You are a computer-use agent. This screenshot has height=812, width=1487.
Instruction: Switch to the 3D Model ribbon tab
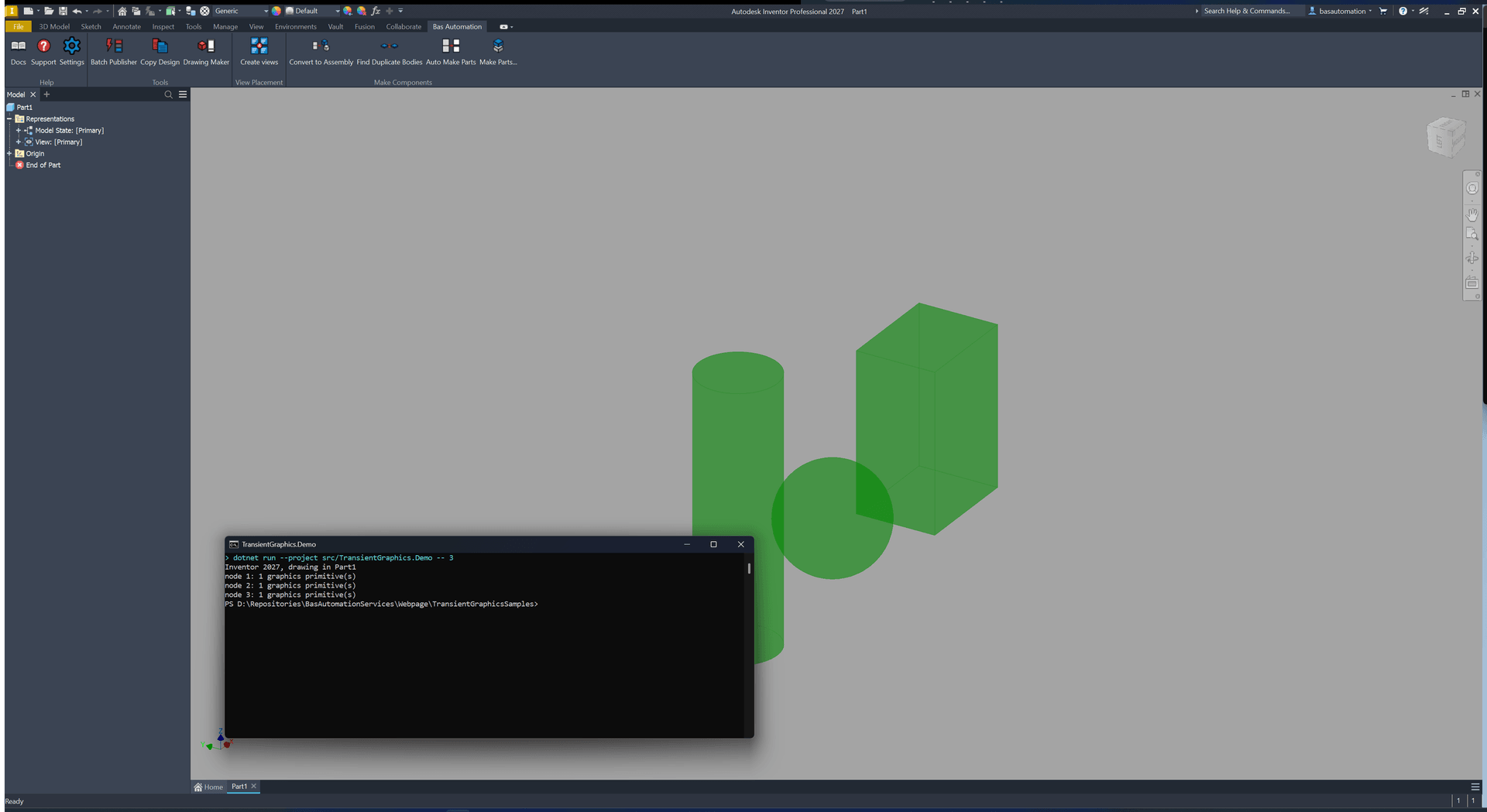tap(54, 26)
